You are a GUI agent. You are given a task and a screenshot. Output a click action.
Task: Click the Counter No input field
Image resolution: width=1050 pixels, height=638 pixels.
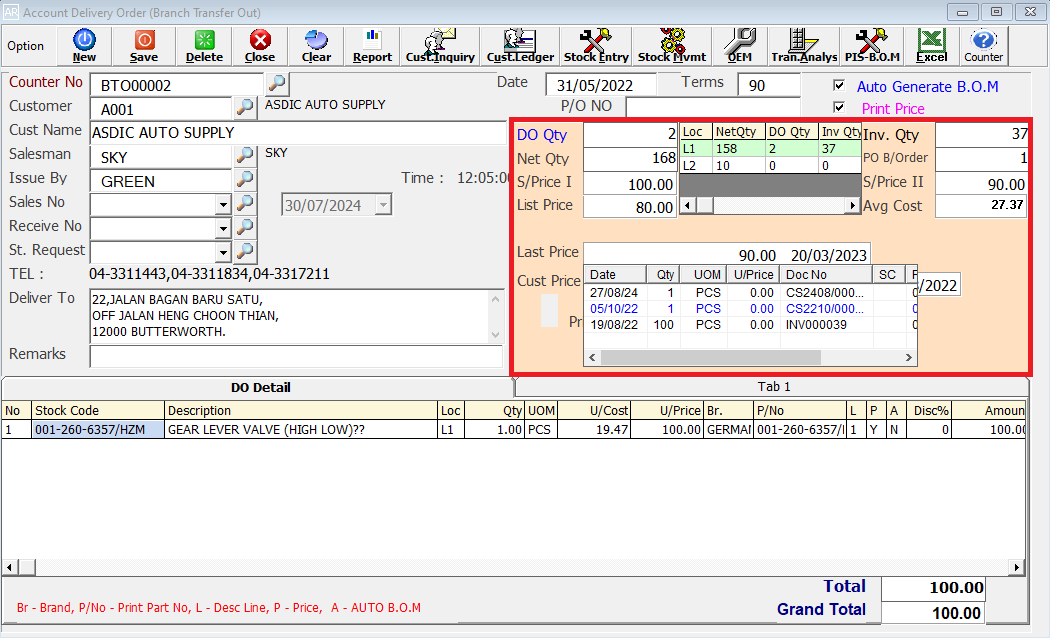(x=177, y=85)
